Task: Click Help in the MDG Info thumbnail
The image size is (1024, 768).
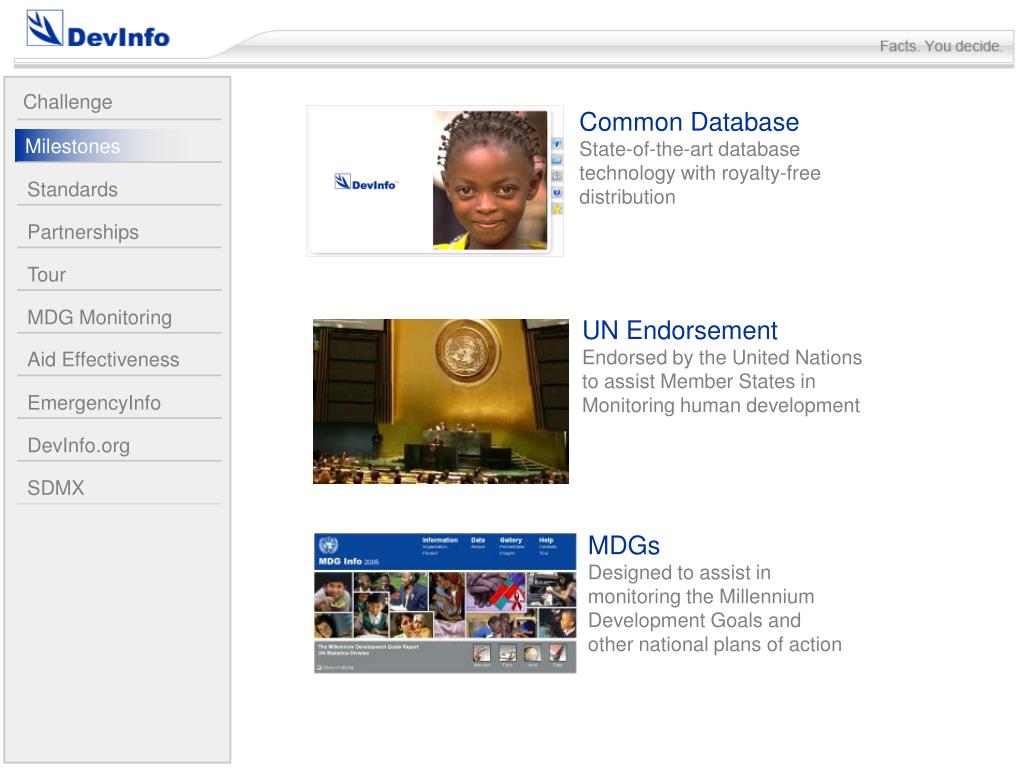Action: pyautogui.click(x=546, y=540)
